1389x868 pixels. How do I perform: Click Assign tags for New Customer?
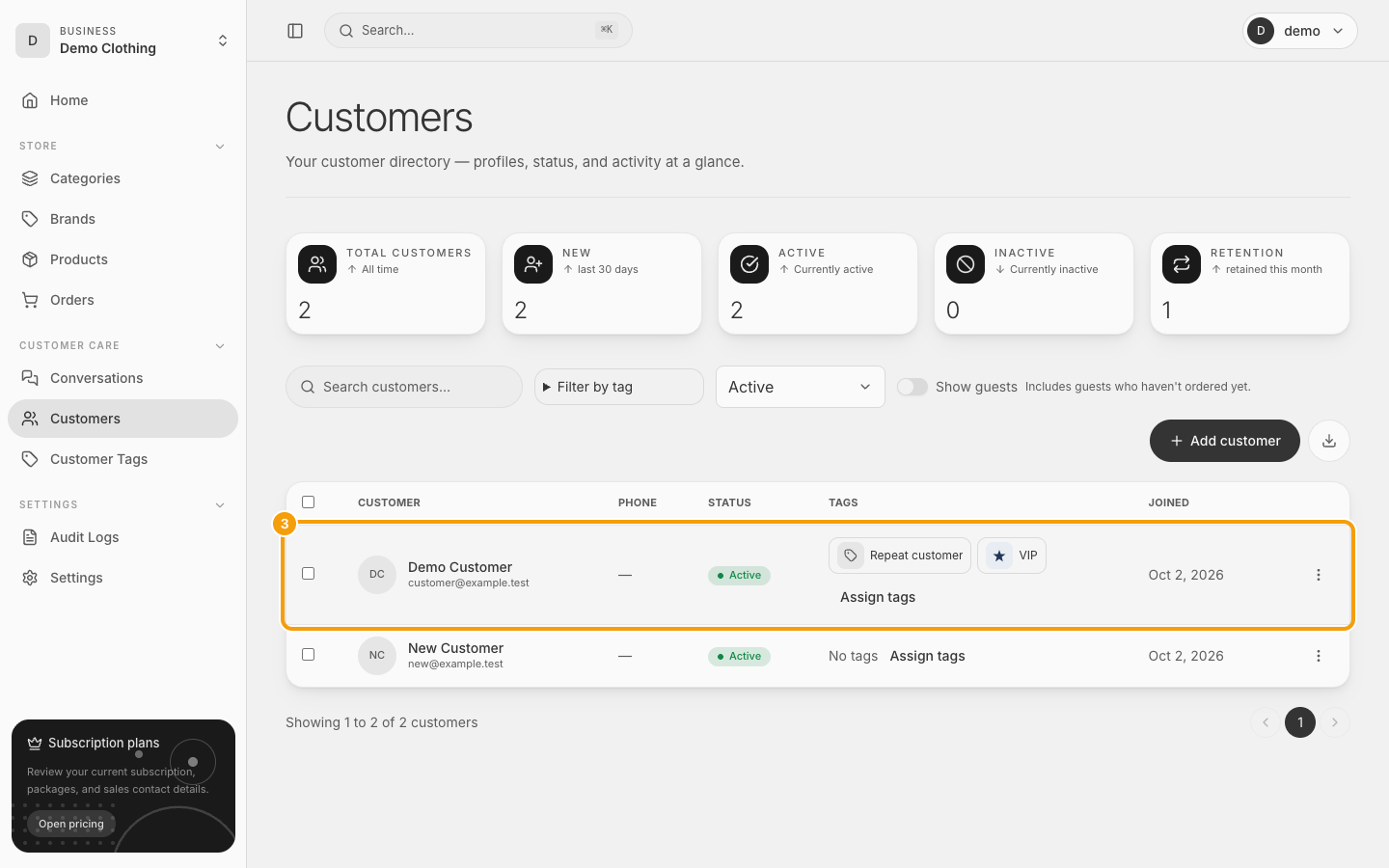click(927, 656)
